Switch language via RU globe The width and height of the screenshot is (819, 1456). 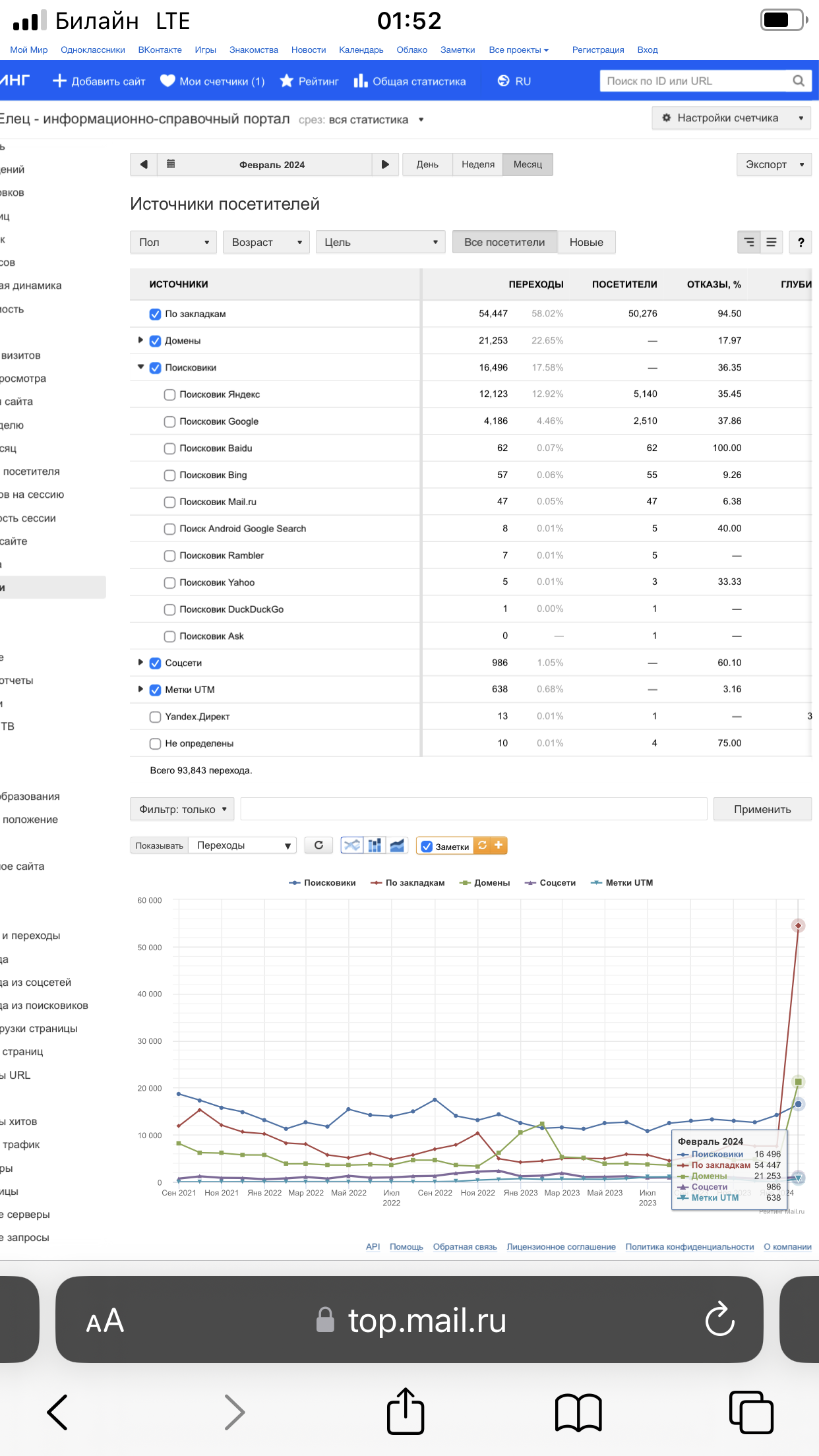click(514, 81)
